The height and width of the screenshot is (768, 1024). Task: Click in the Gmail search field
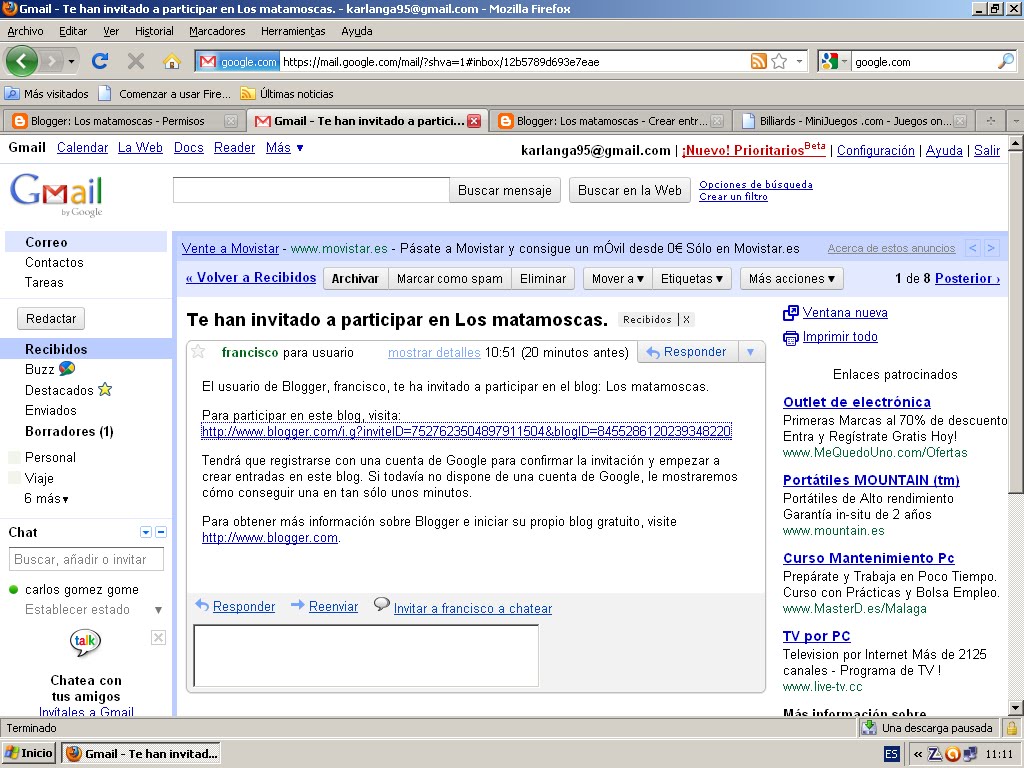311,190
